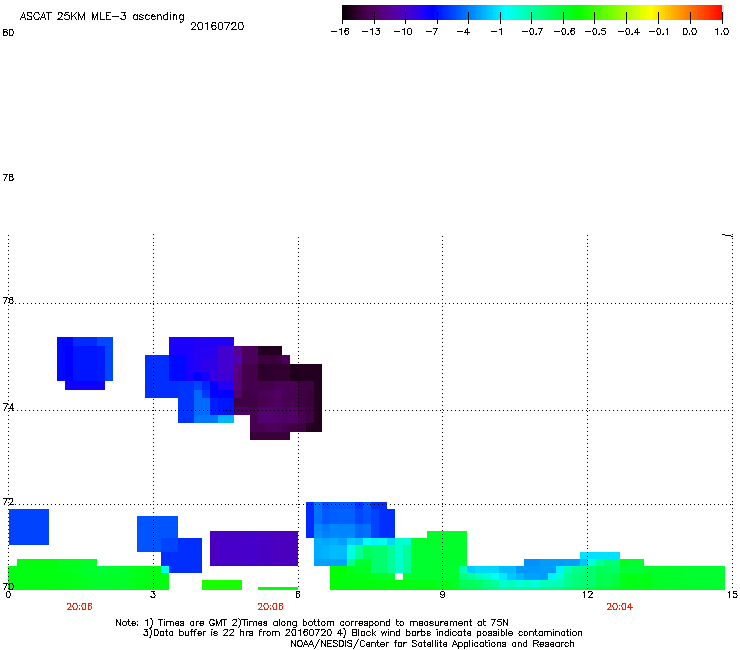Click the NOAA/NESDIS credit line
Image resolution: width=740 pixels, height=650 pixels.
coord(432,644)
